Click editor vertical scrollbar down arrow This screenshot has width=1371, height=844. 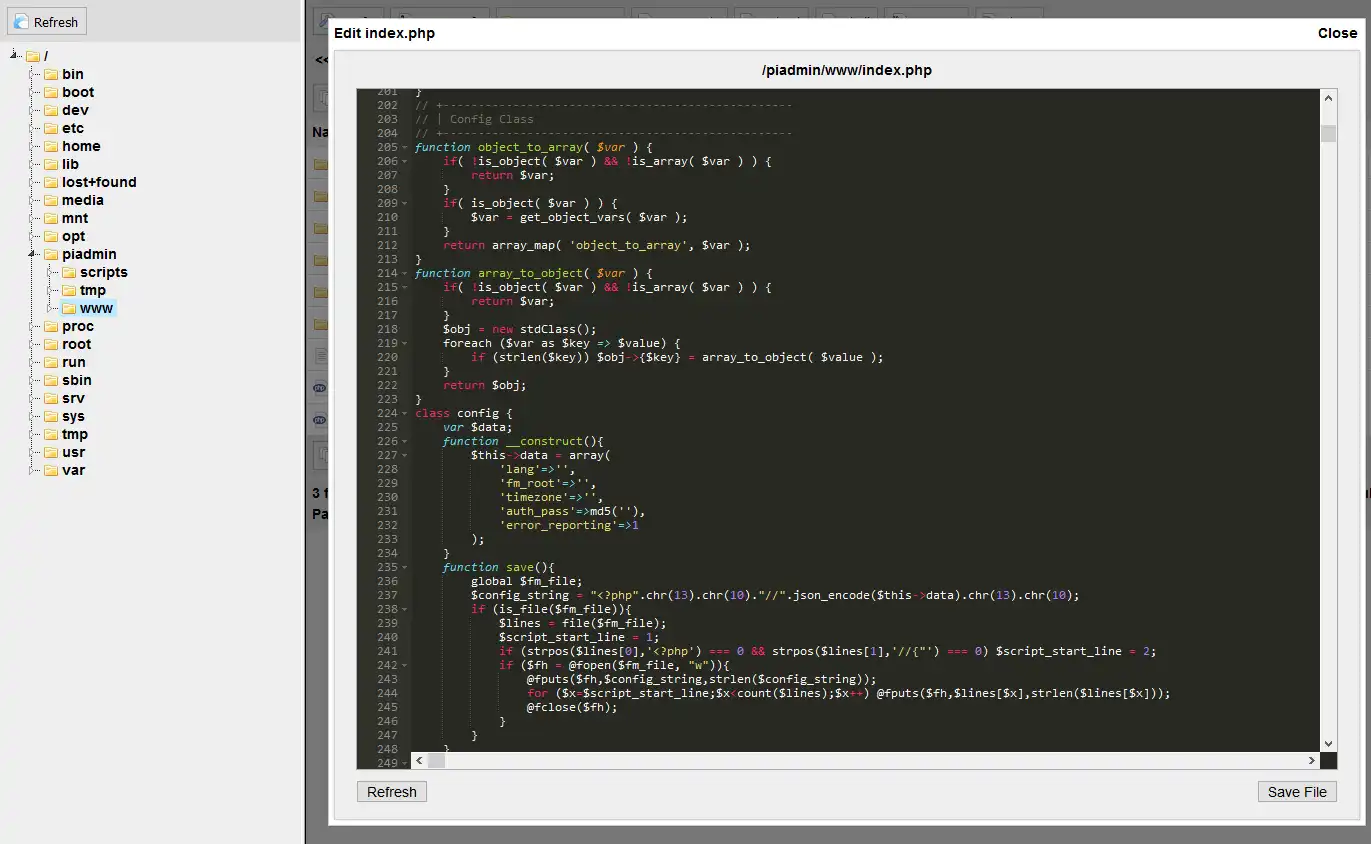(1328, 743)
